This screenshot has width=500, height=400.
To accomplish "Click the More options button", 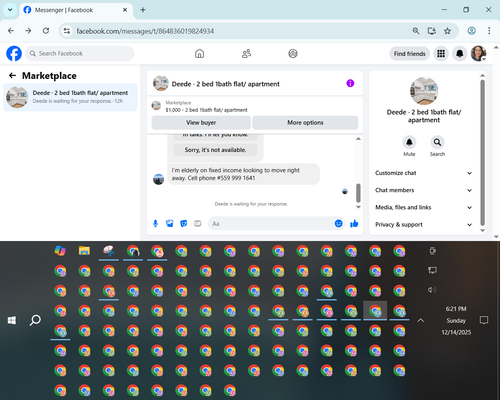I will tap(305, 123).
